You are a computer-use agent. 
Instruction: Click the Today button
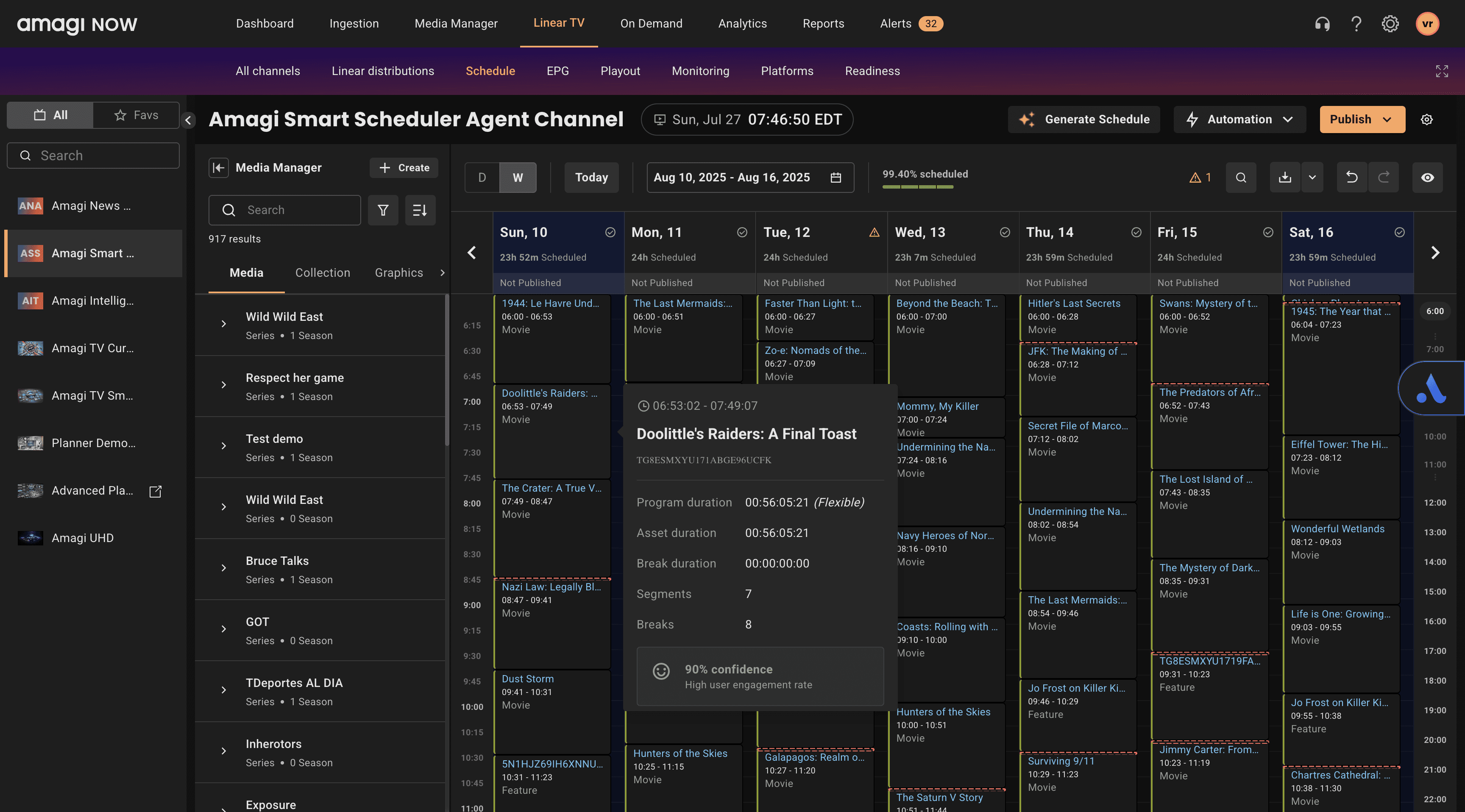click(591, 178)
